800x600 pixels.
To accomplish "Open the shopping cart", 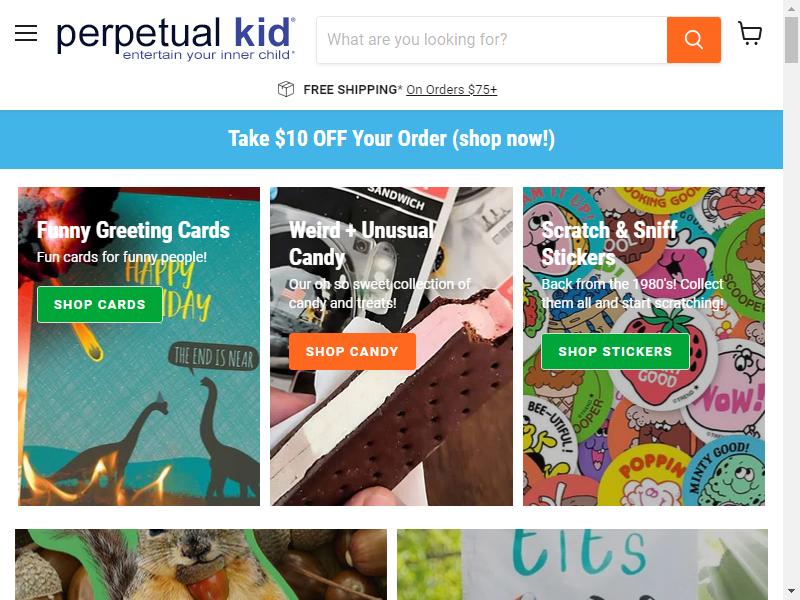I will coord(750,33).
